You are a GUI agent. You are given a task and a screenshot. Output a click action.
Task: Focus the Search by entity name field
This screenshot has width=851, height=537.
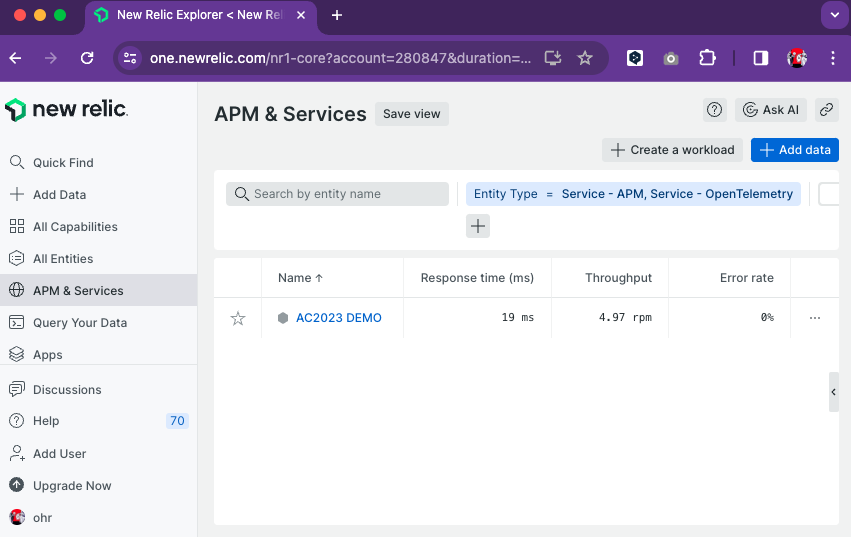coord(337,194)
